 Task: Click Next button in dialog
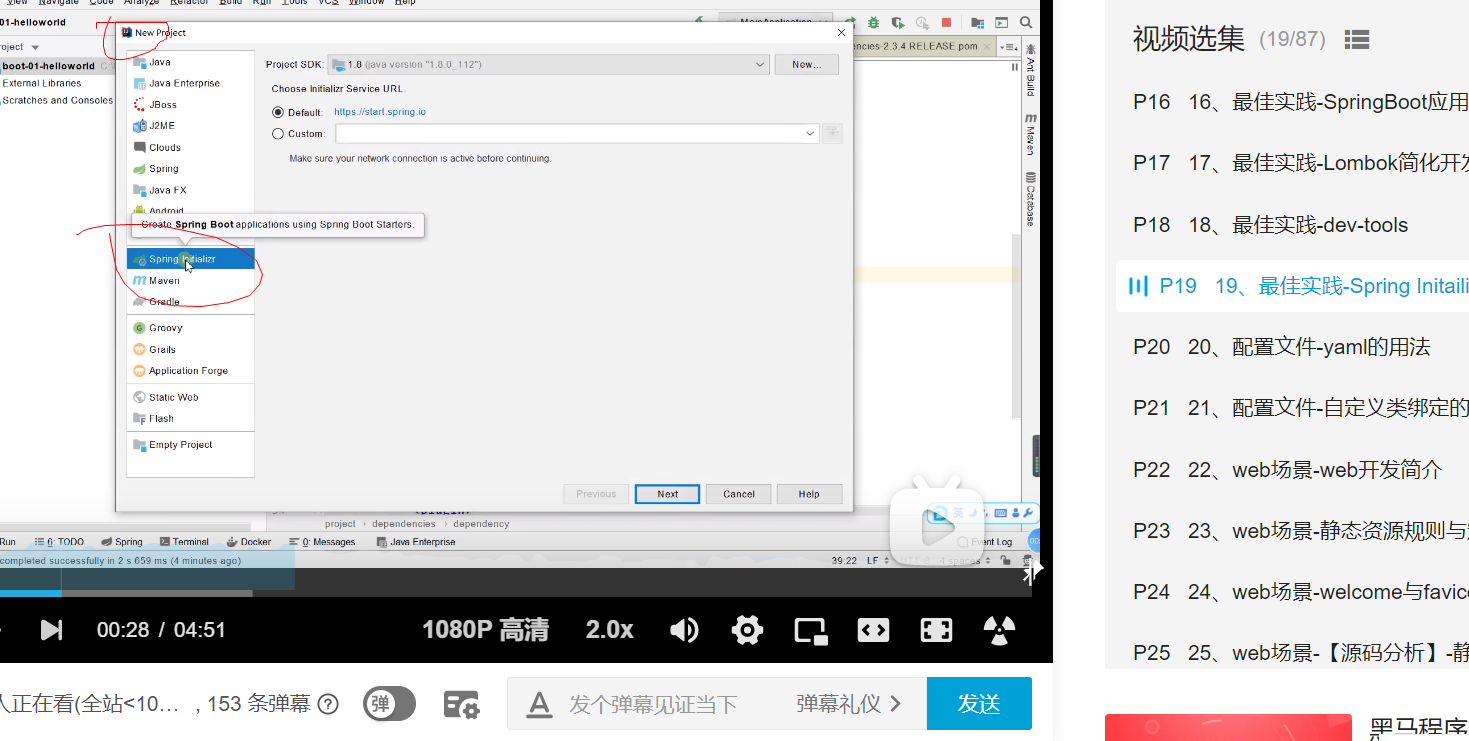coord(667,494)
